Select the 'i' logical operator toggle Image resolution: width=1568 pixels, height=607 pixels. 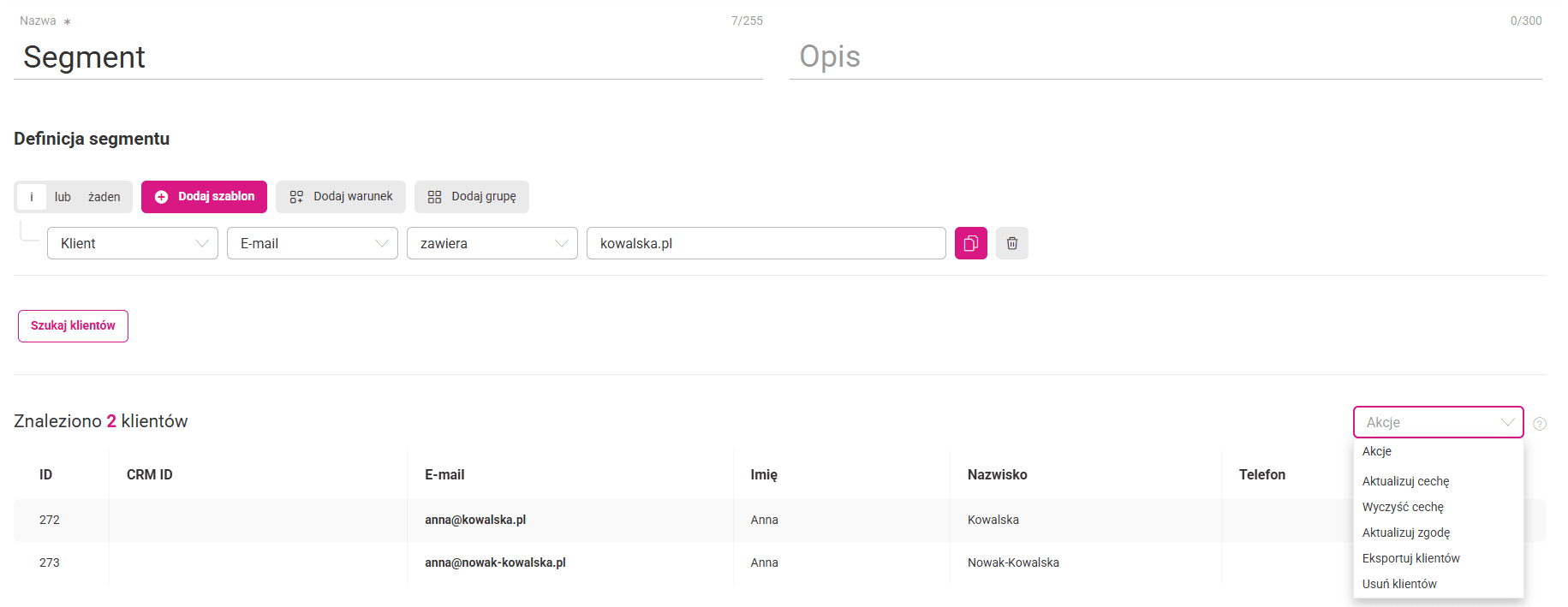[32, 197]
